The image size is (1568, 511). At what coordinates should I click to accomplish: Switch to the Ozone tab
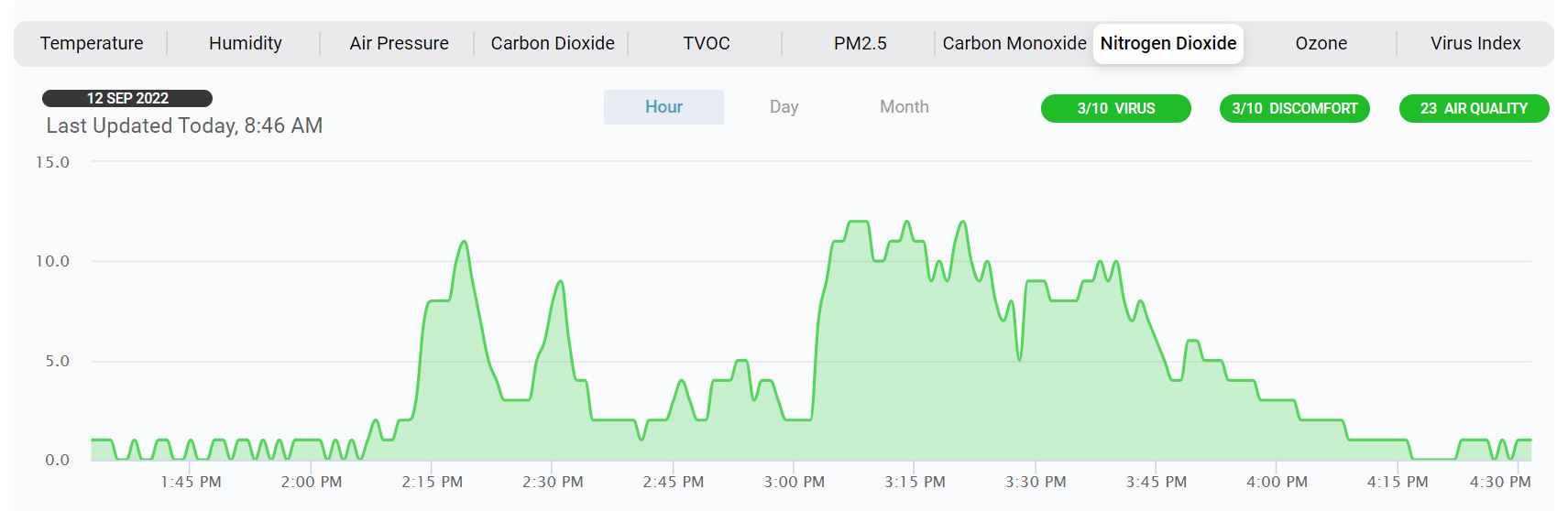pos(1321,43)
